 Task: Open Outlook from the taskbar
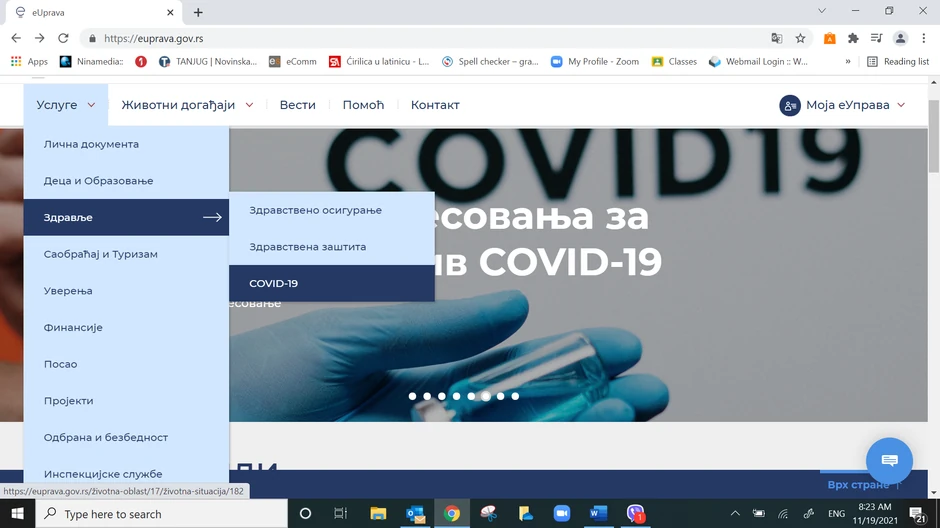[x=415, y=514]
